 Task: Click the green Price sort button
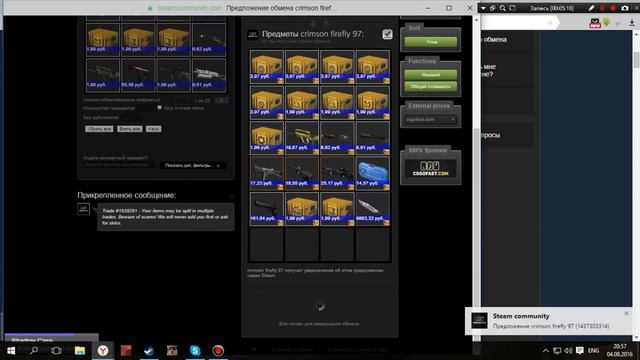coord(431,42)
